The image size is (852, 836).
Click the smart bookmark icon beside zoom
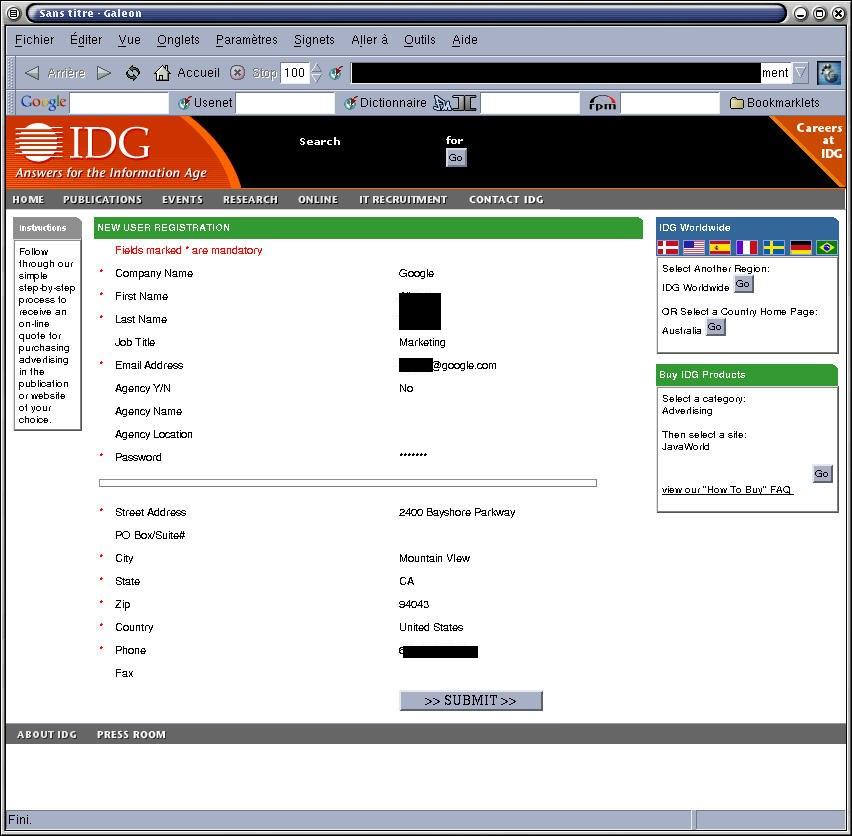[336, 73]
